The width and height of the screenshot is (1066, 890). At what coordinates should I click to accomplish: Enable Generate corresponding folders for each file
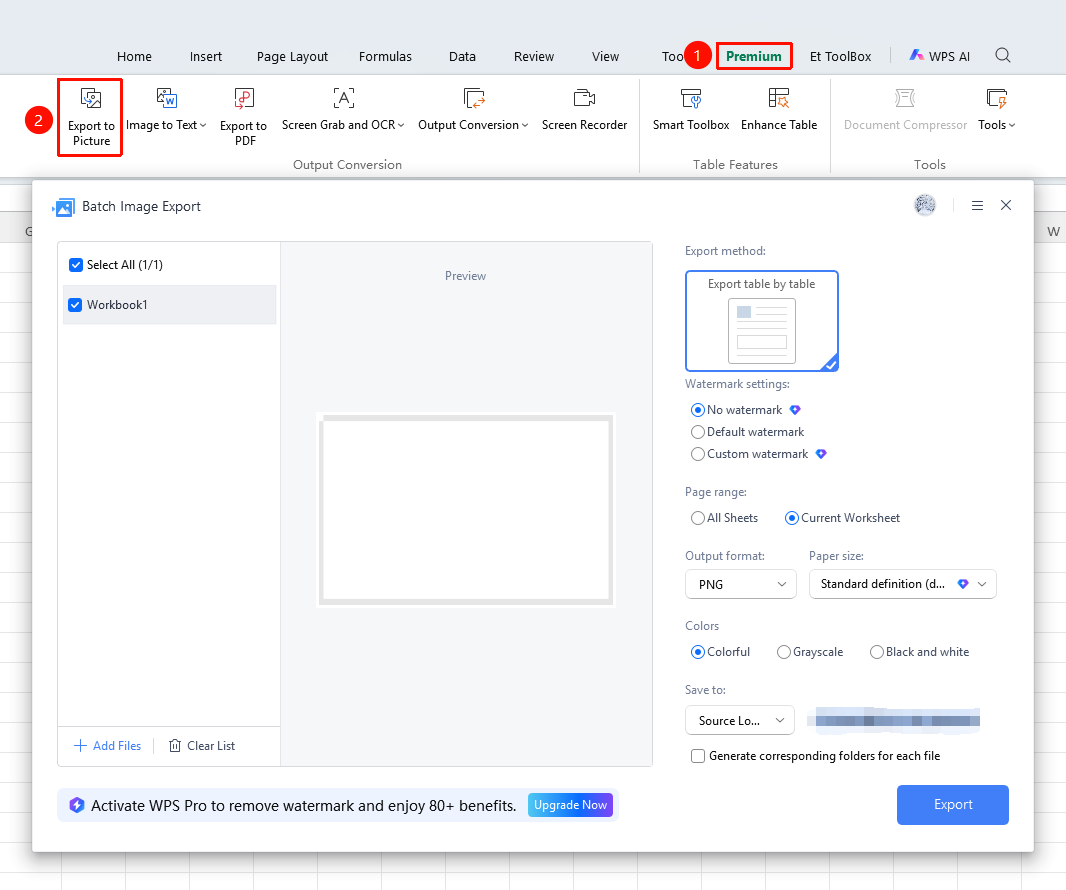(x=698, y=756)
